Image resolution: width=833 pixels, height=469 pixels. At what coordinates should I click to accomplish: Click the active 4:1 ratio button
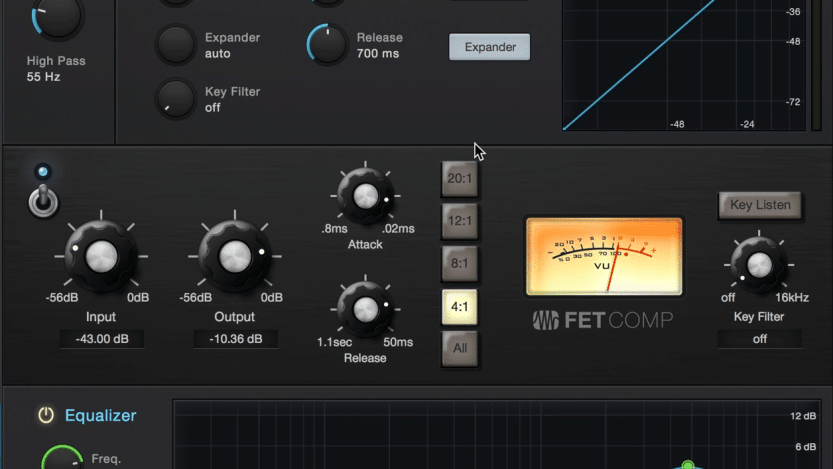pyautogui.click(x=460, y=307)
